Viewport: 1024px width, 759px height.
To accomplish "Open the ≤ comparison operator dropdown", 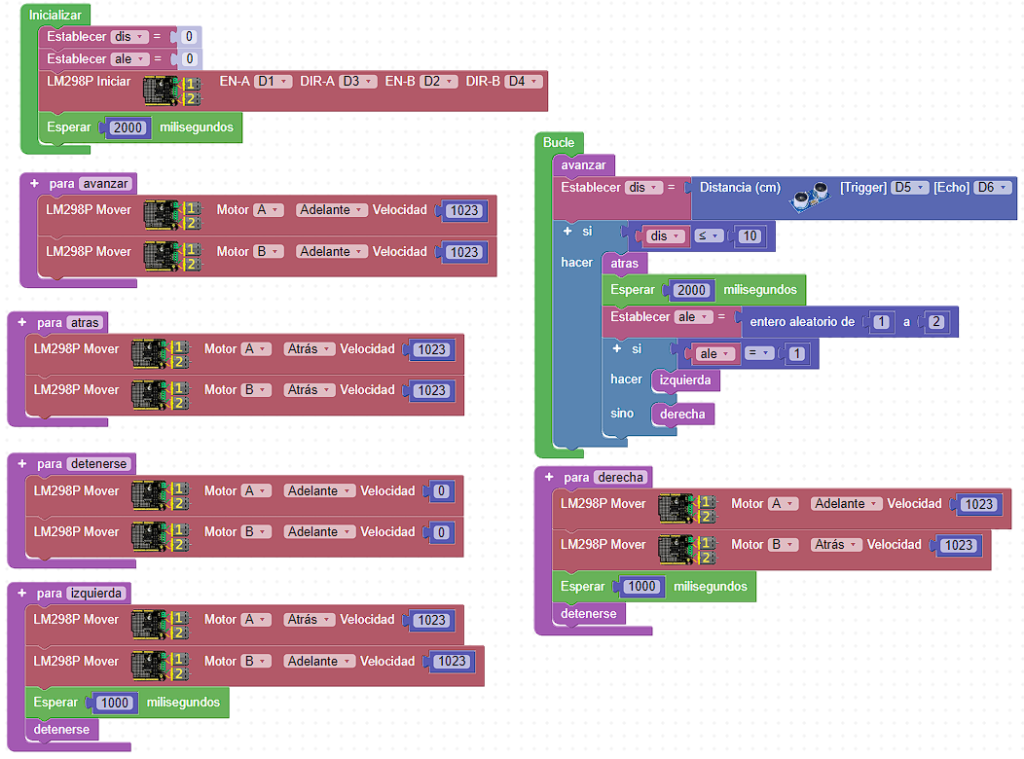I will (x=709, y=236).
